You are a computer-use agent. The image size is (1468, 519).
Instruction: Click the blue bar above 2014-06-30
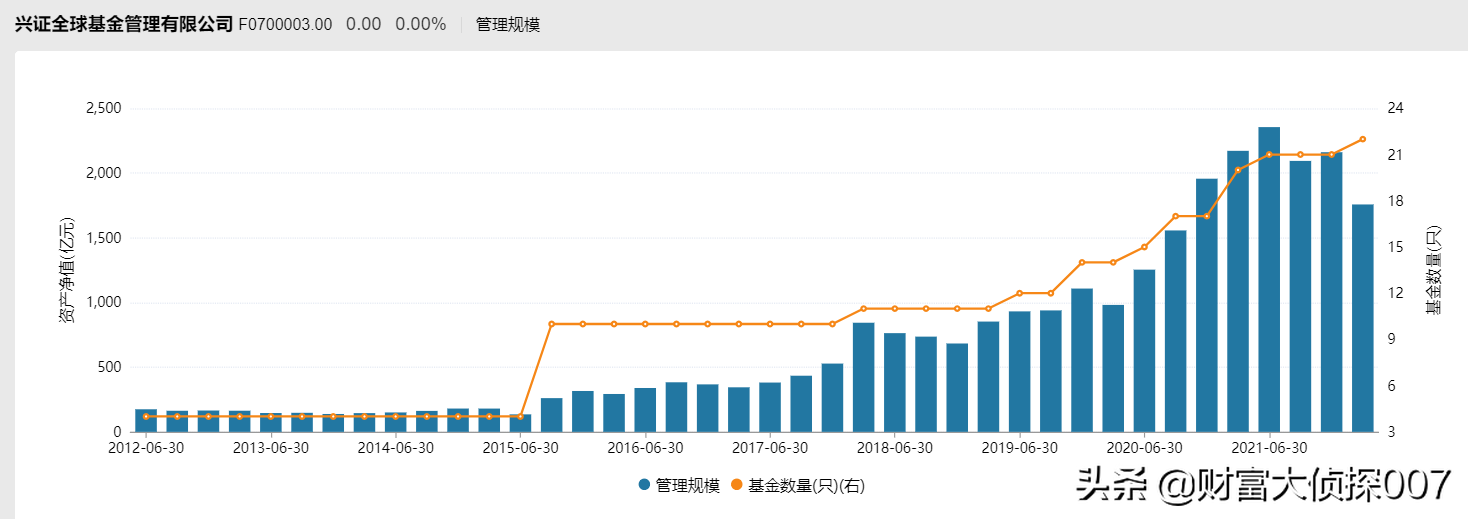396,422
